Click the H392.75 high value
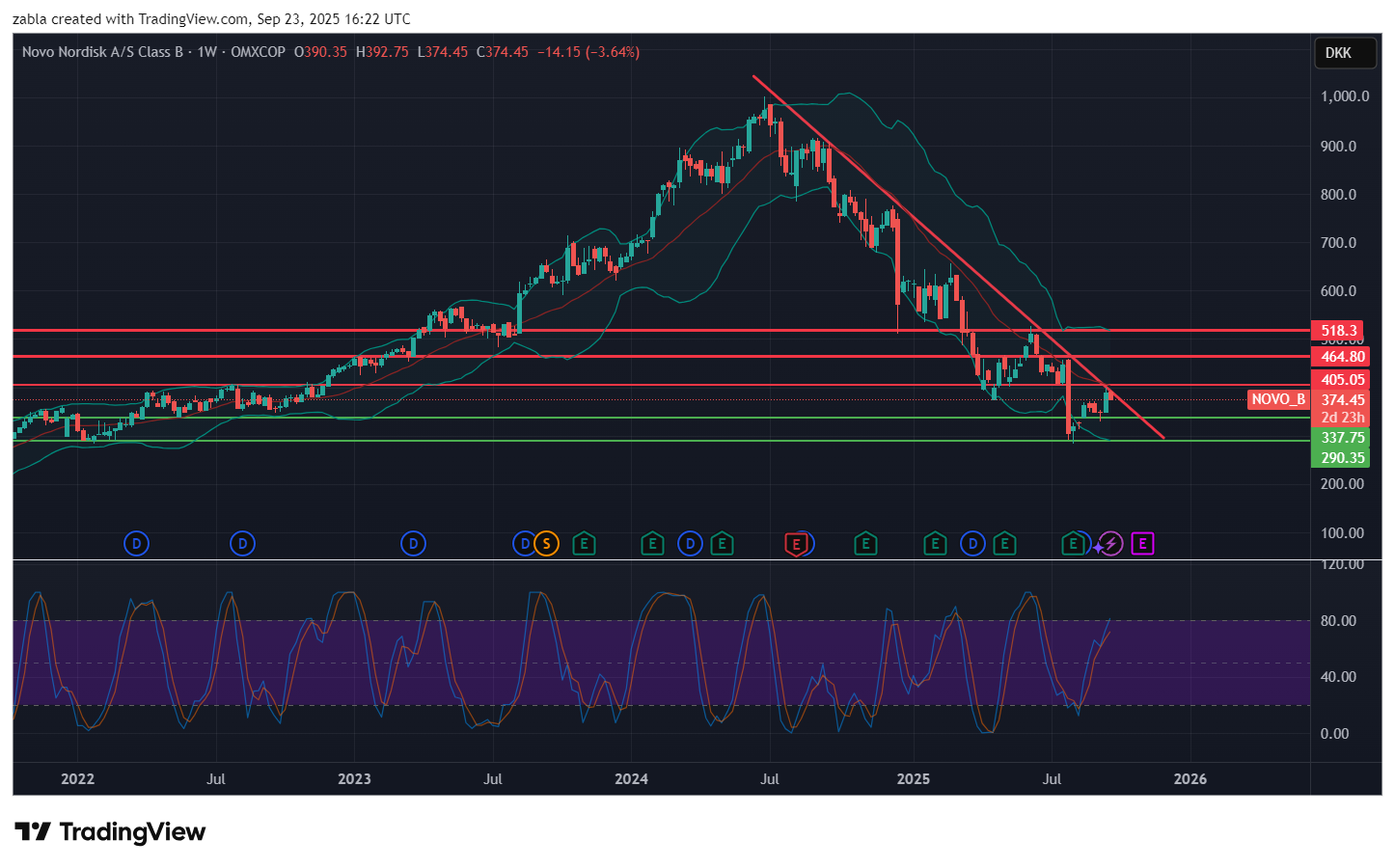 coord(382,52)
